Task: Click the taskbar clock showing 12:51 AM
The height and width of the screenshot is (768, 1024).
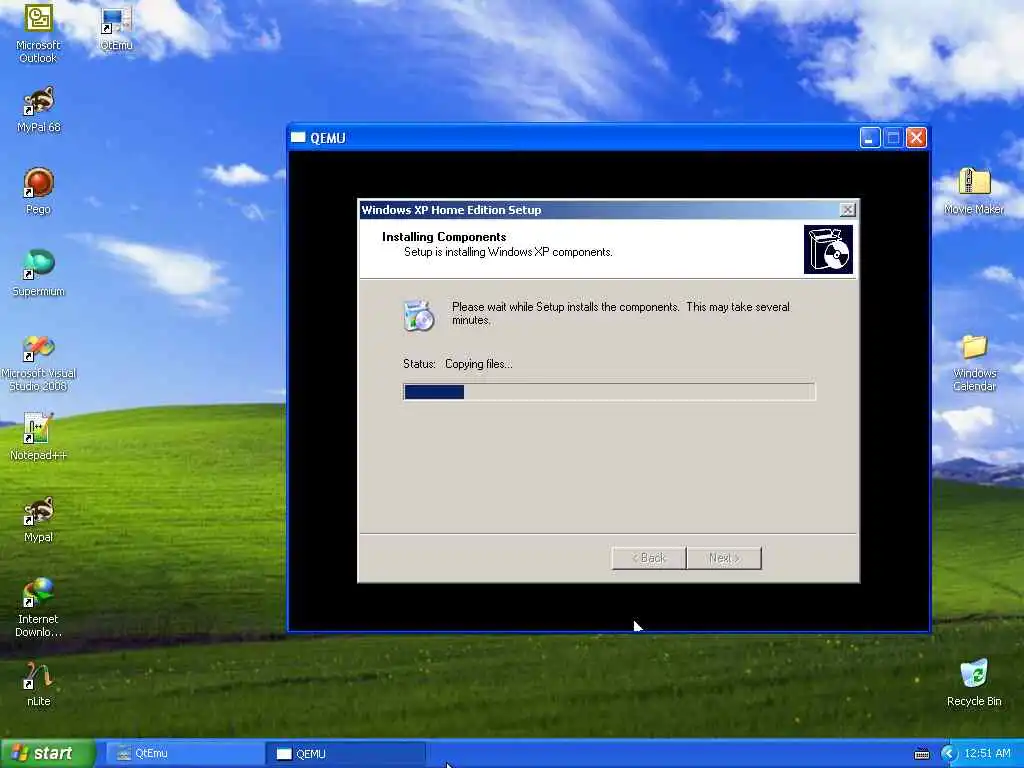Action: (x=987, y=754)
